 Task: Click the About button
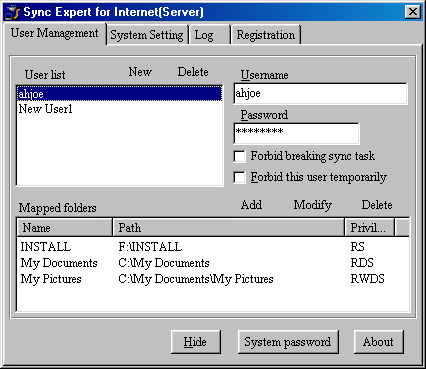[378, 342]
